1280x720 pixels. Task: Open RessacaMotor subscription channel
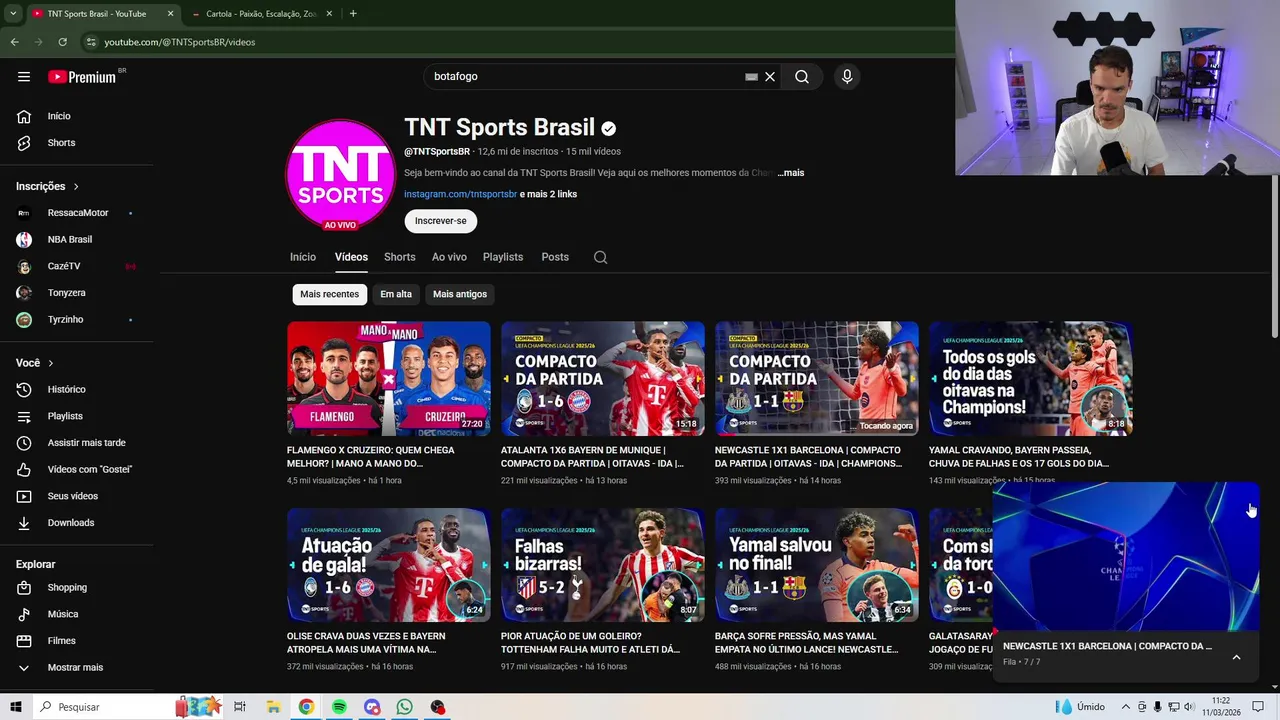point(76,213)
